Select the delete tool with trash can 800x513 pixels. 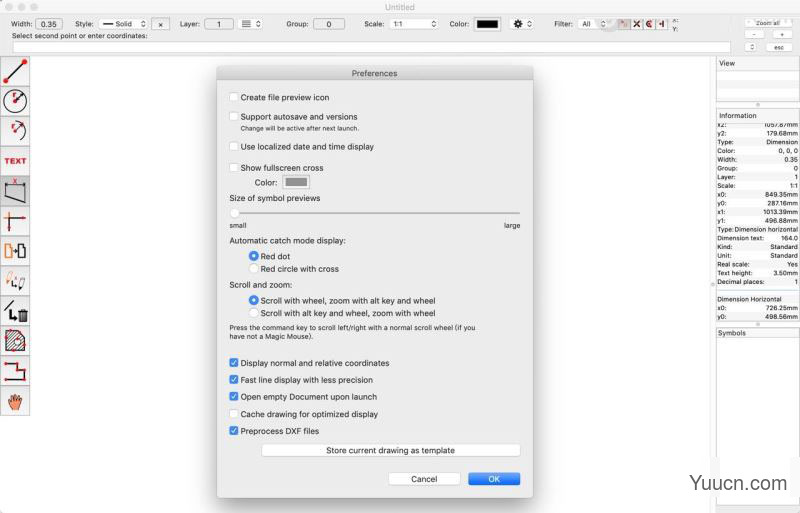point(15,311)
